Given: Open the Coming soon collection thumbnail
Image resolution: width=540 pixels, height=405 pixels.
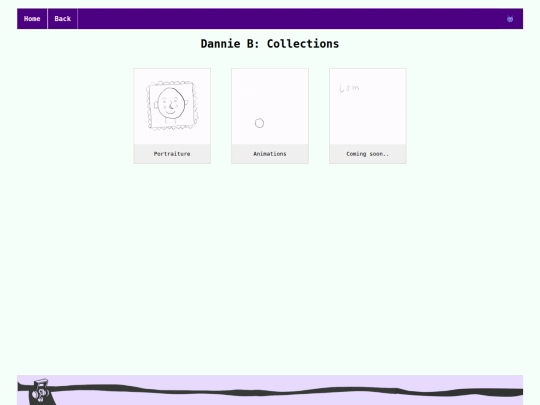Looking at the screenshot, I should [x=368, y=106].
